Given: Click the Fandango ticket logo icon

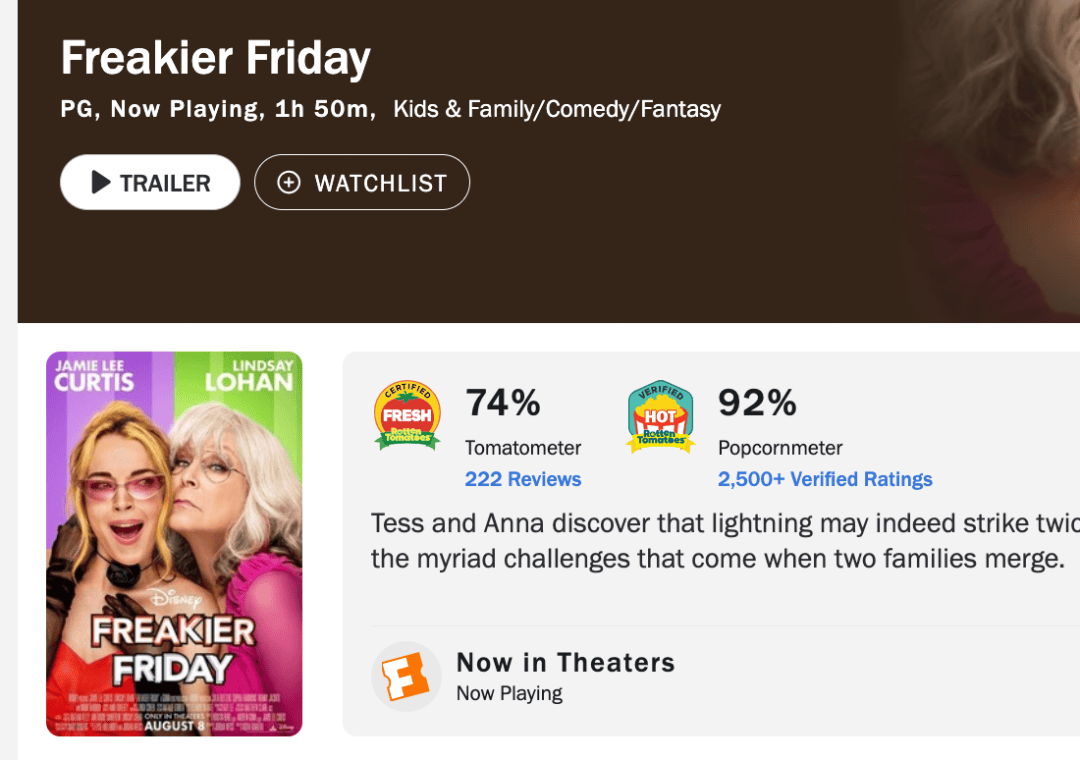Looking at the screenshot, I should pos(406,677).
